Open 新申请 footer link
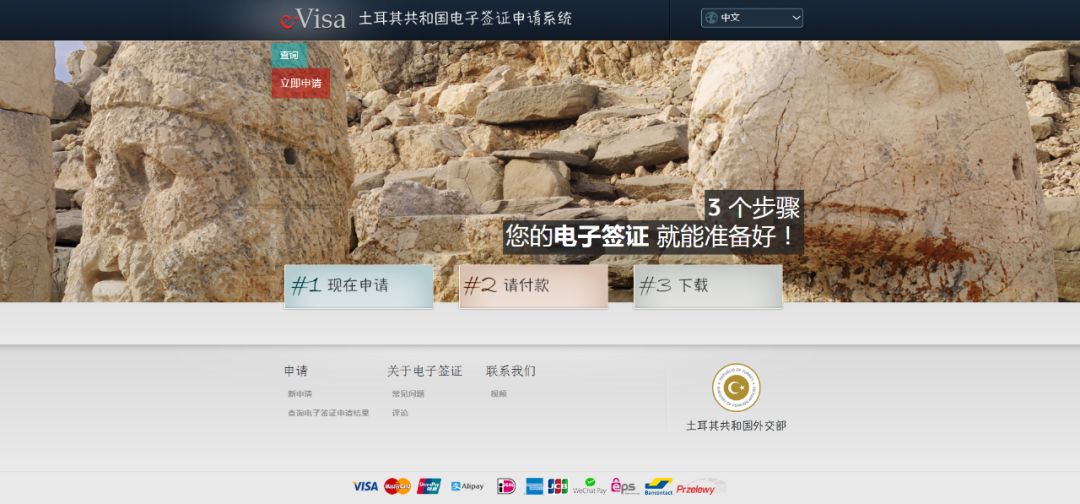The width and height of the screenshot is (1080, 504). tap(300, 394)
